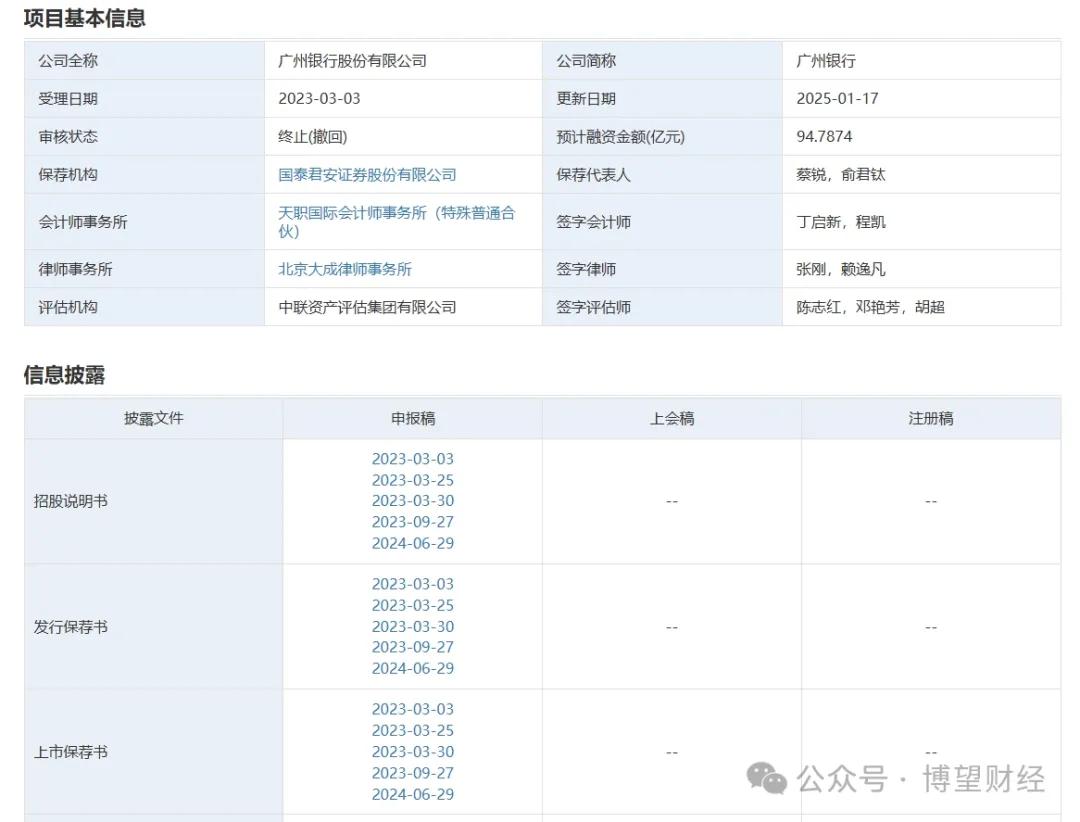Viewport: 1080px width, 822px height.
Task: Select the short name value 广州银行
Action: (826, 61)
